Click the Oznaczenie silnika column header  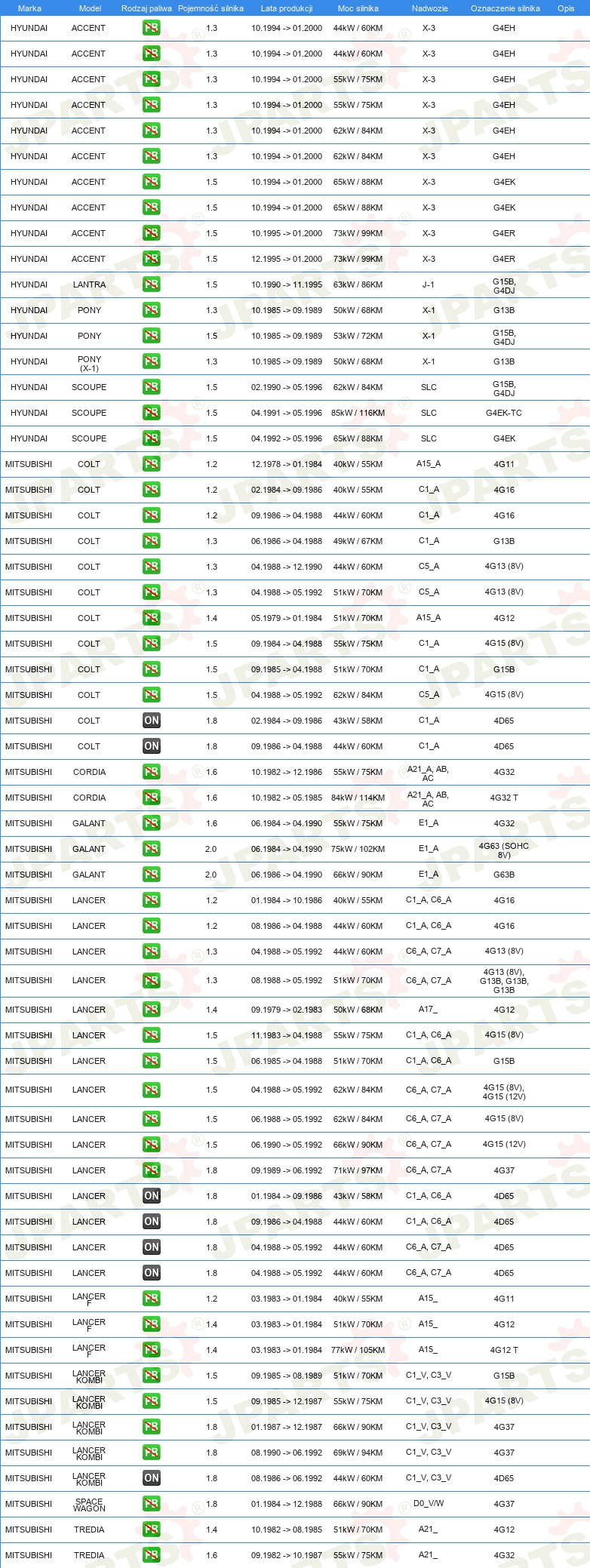coord(505,8)
